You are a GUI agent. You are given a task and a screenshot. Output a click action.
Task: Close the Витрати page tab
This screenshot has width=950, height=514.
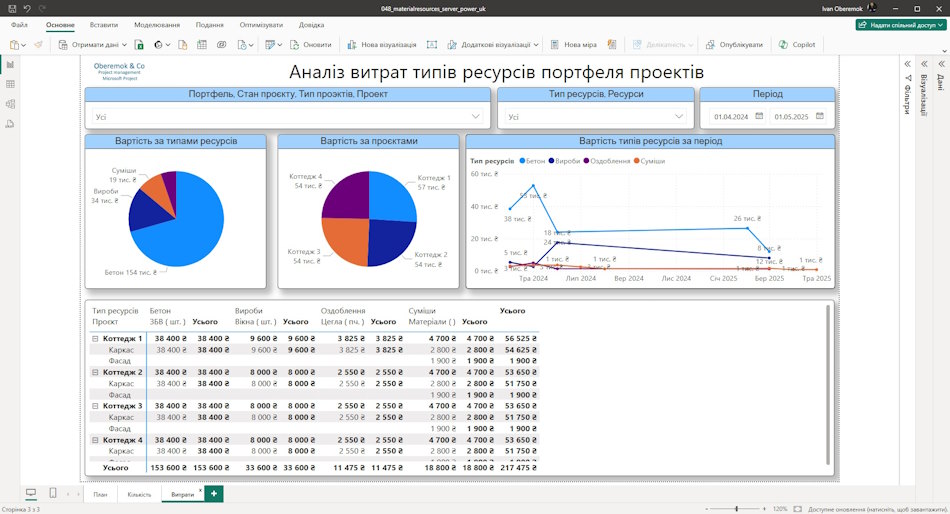[x=201, y=490]
